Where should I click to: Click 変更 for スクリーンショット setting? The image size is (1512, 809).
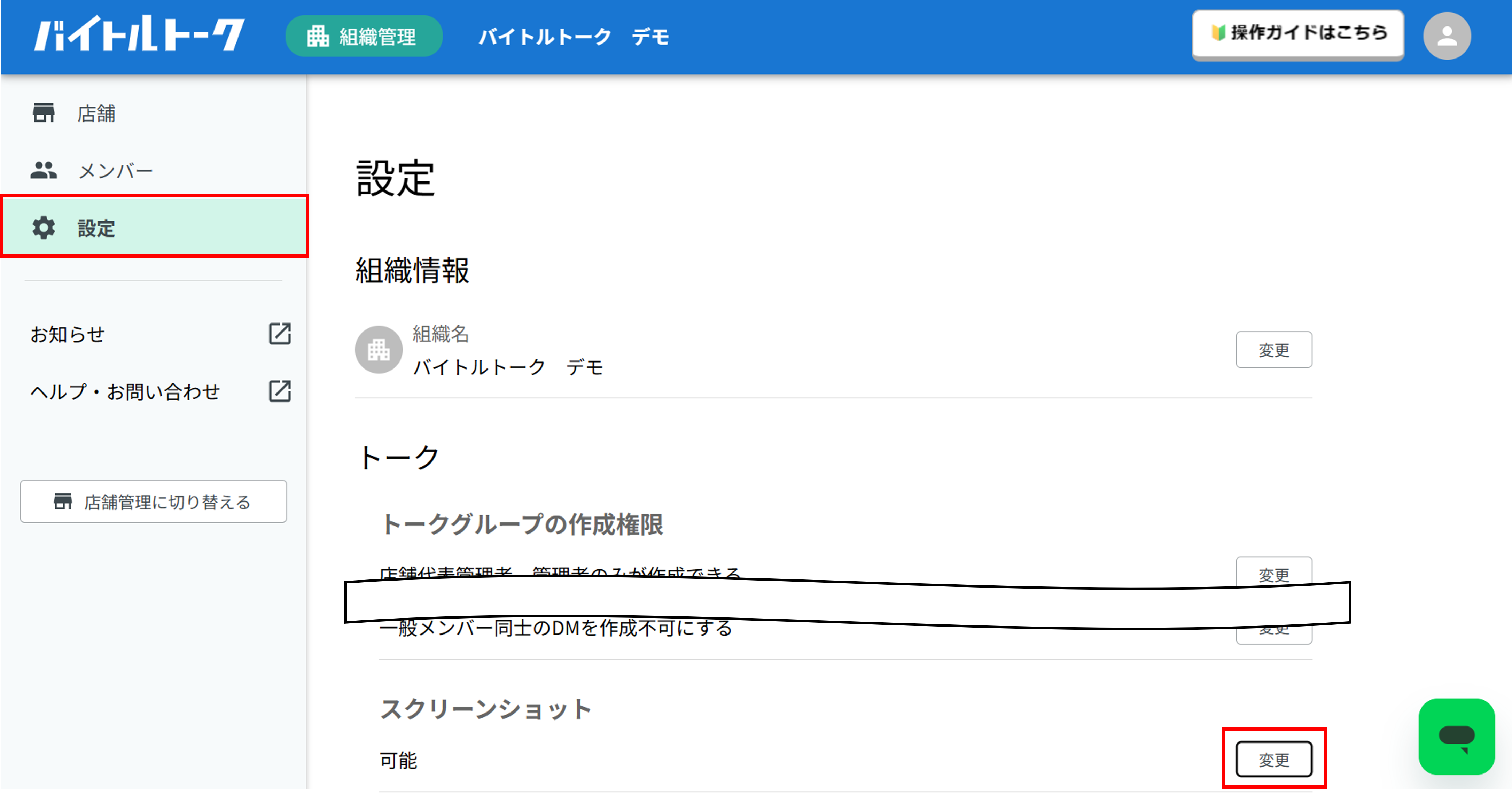[x=1273, y=760]
